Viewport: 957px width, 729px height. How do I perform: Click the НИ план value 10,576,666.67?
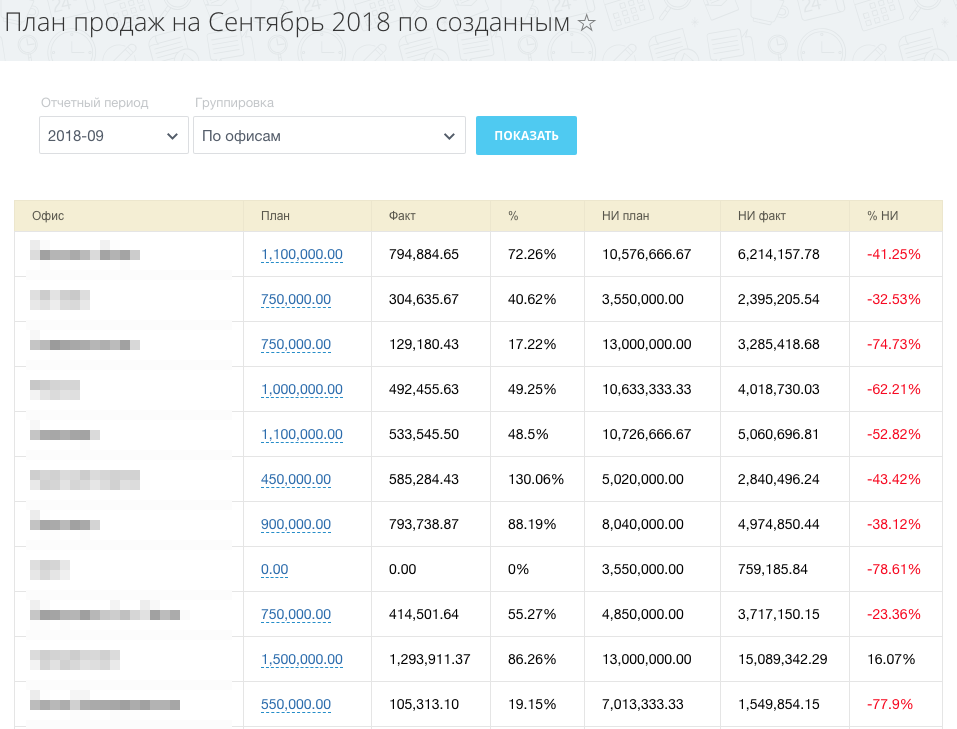(x=646, y=255)
